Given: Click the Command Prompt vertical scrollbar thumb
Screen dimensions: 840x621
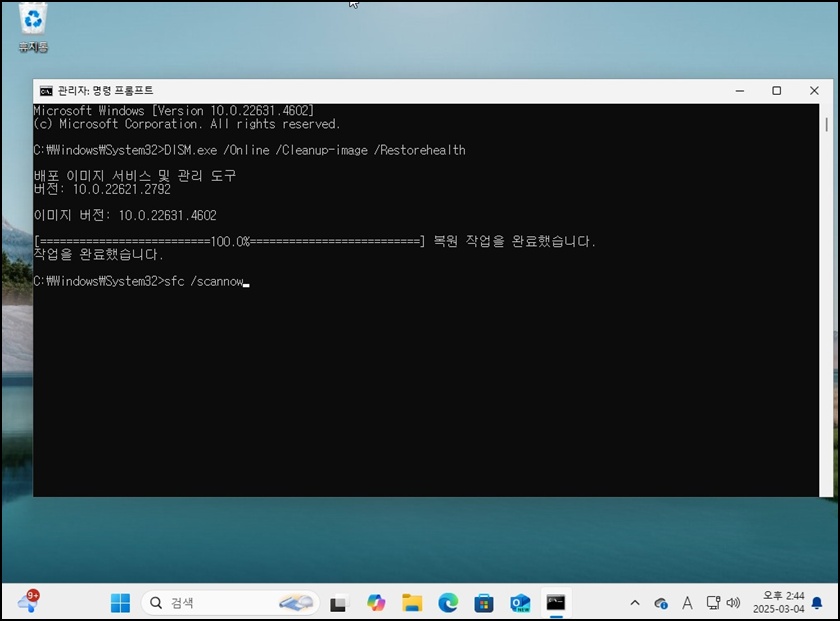Looking at the screenshot, I should point(827,125).
